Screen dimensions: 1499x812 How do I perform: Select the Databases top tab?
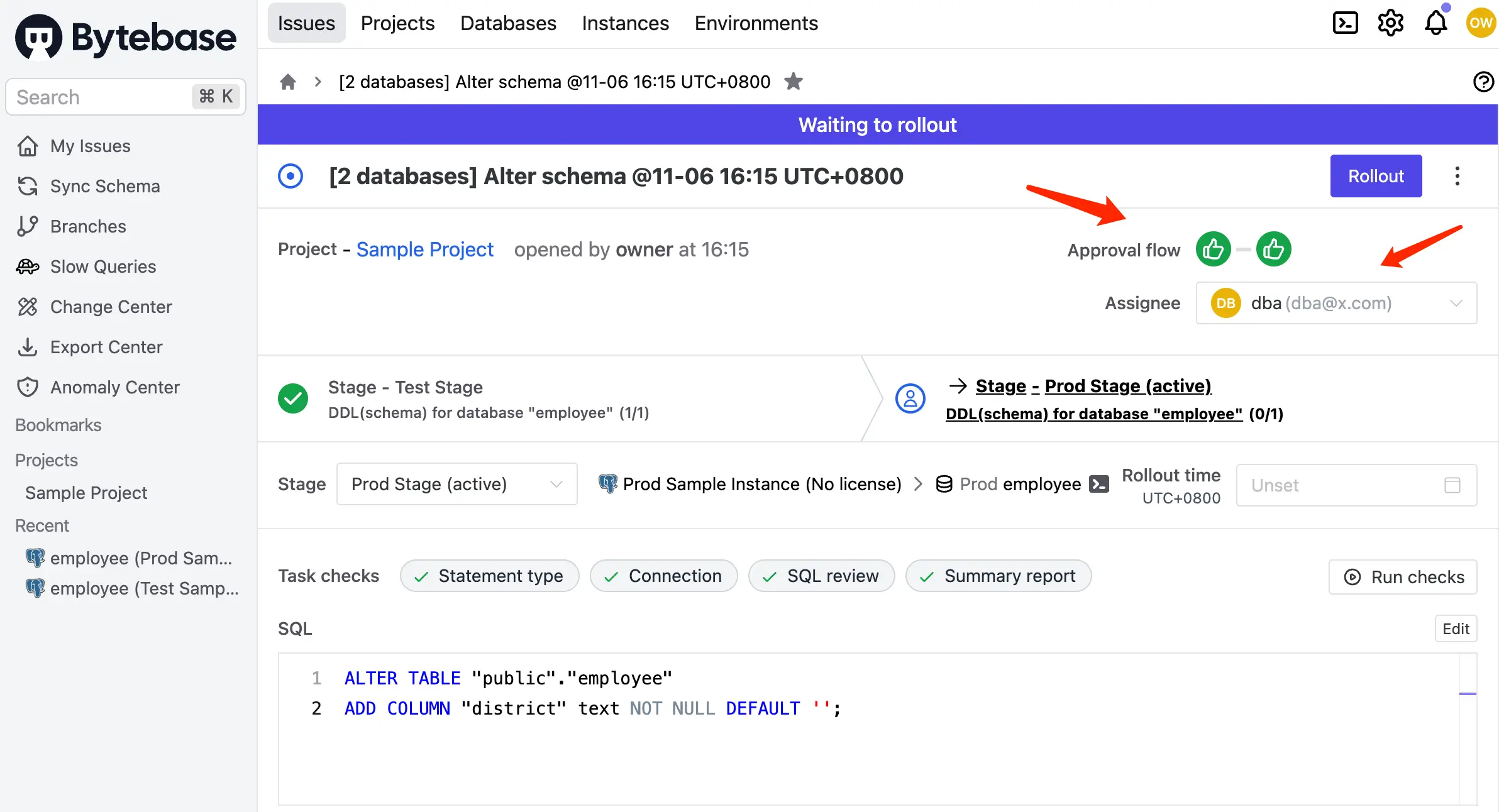508,23
